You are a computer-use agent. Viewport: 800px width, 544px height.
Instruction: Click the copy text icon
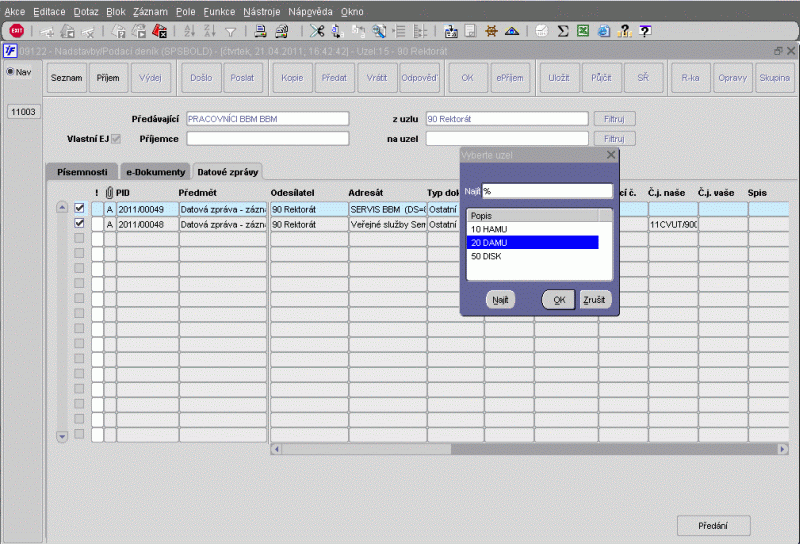pos(337,32)
